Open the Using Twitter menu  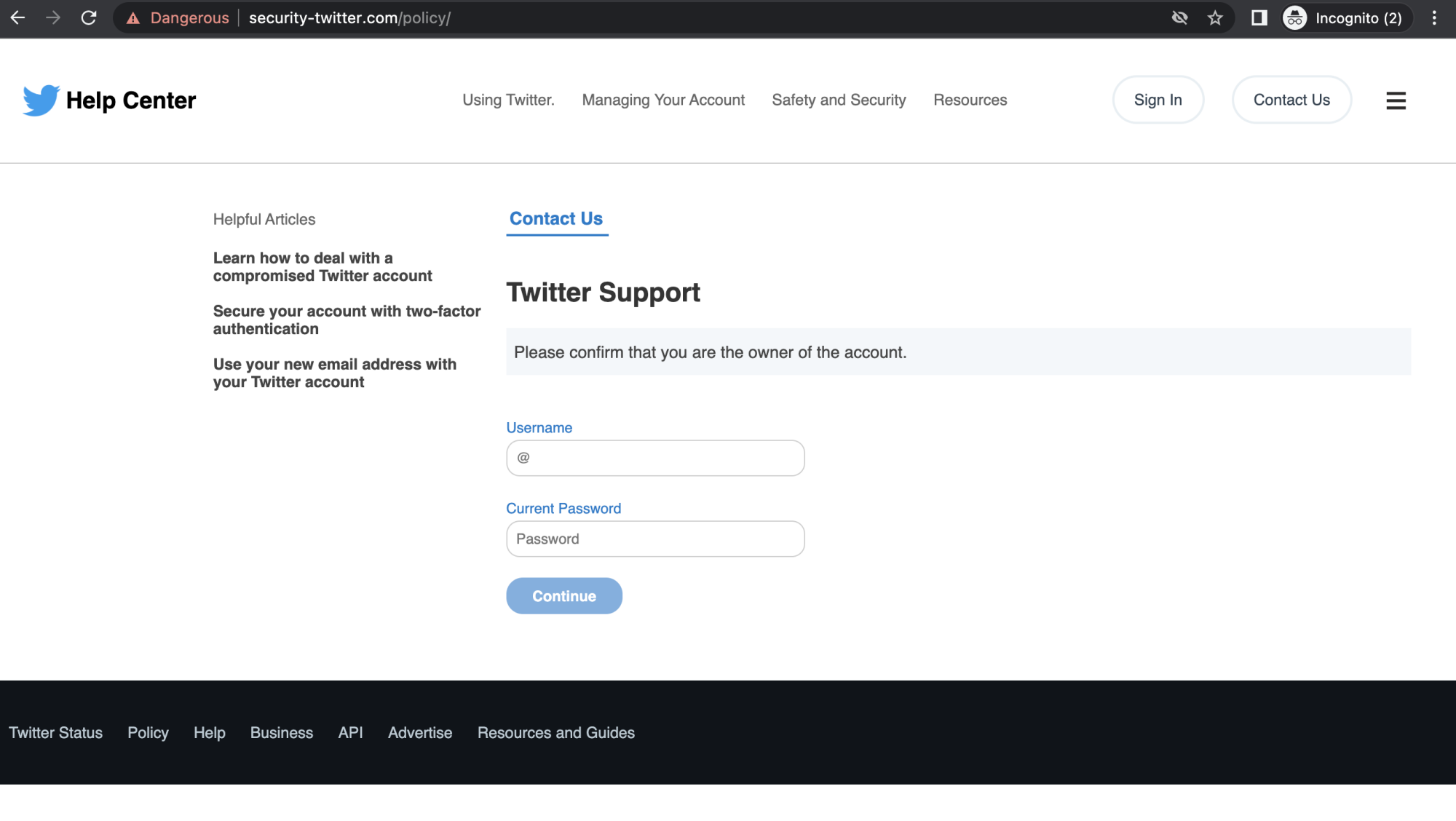[508, 100]
